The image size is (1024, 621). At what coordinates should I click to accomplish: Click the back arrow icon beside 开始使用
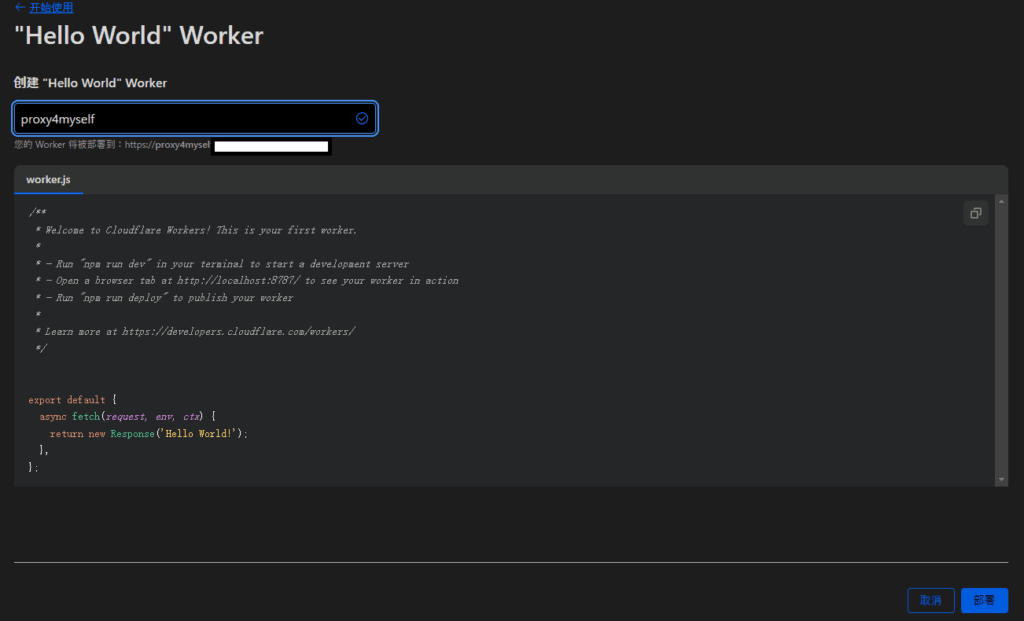pos(19,7)
